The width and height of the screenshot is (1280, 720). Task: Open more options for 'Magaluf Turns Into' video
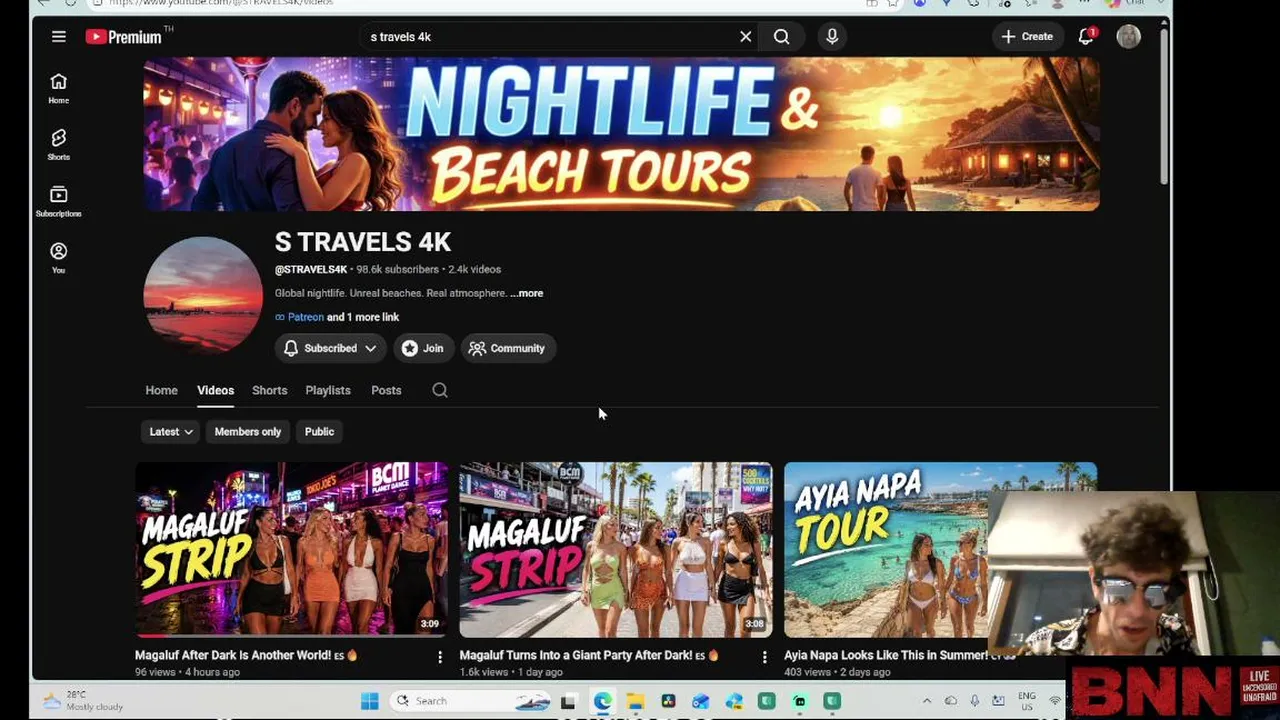point(765,657)
